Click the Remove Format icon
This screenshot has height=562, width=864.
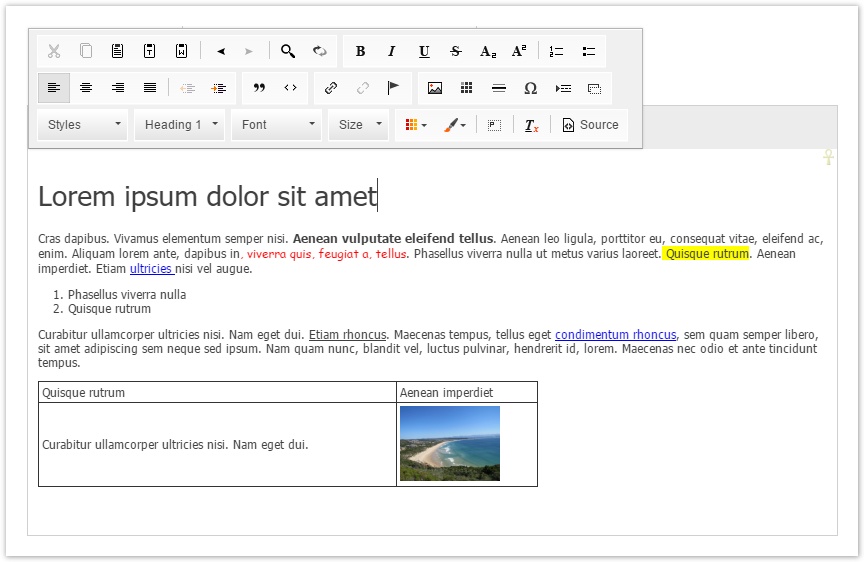(x=532, y=125)
